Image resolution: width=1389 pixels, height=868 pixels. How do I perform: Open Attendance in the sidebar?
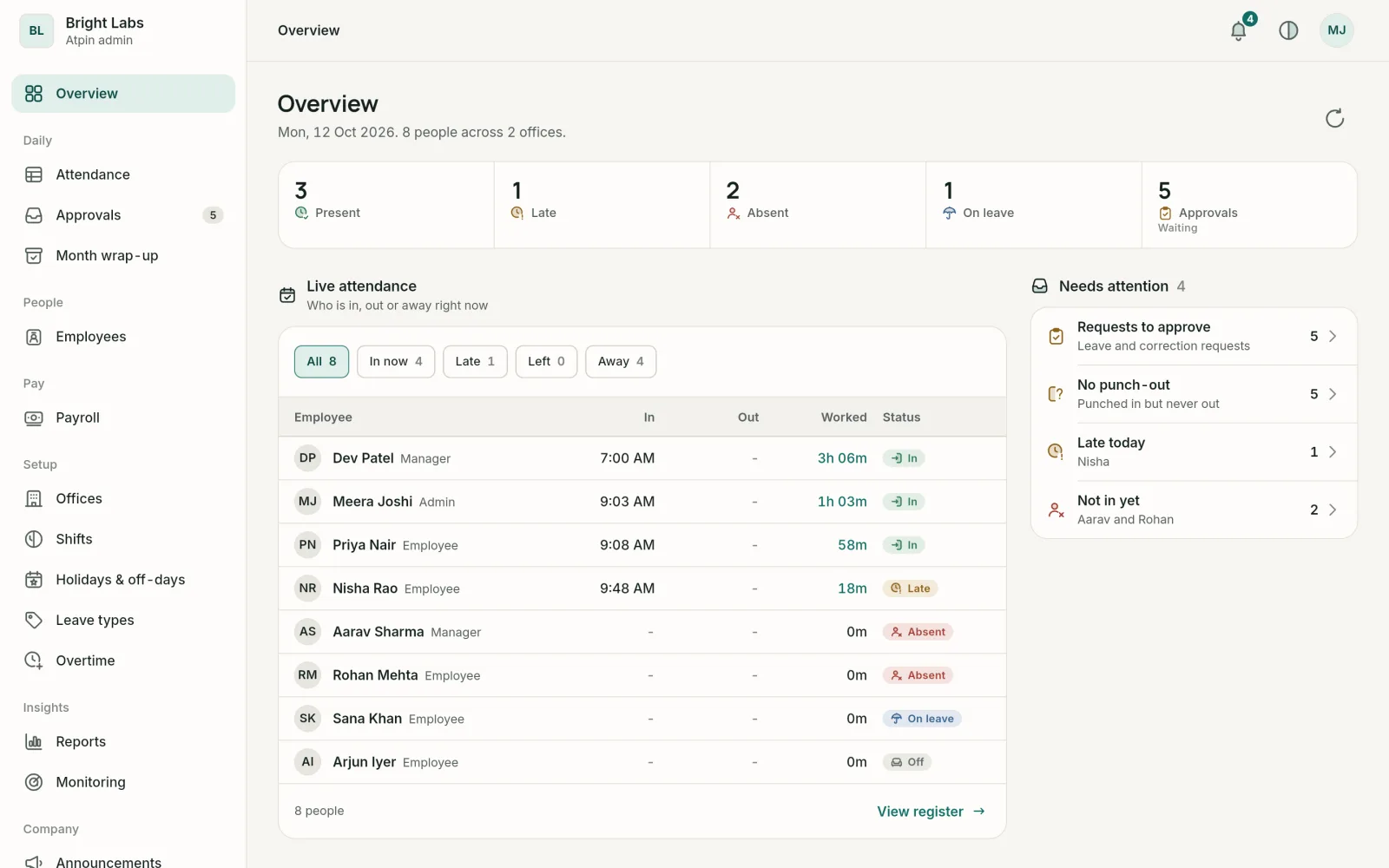point(123,174)
